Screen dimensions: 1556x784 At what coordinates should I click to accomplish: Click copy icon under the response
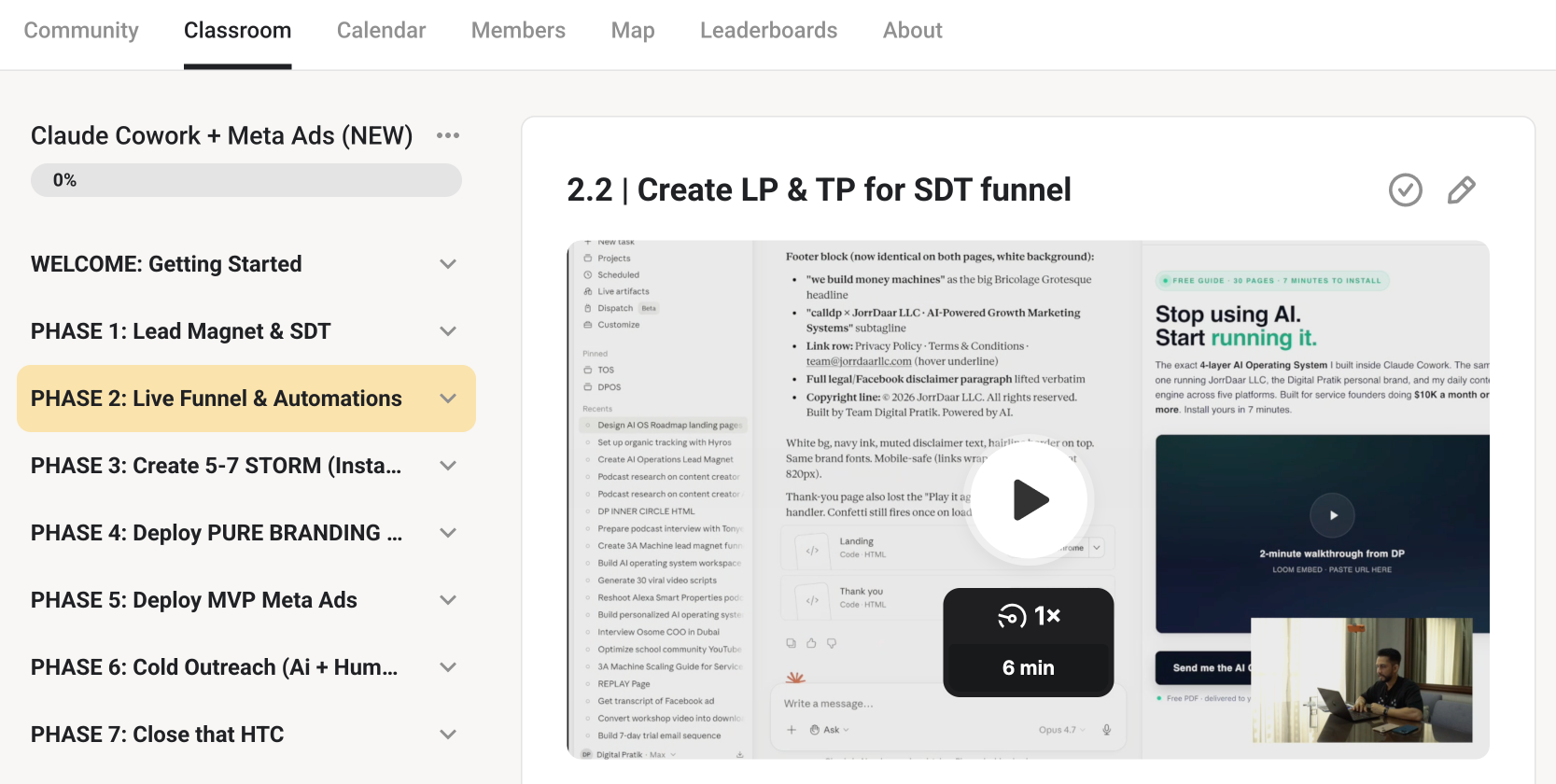[792, 643]
